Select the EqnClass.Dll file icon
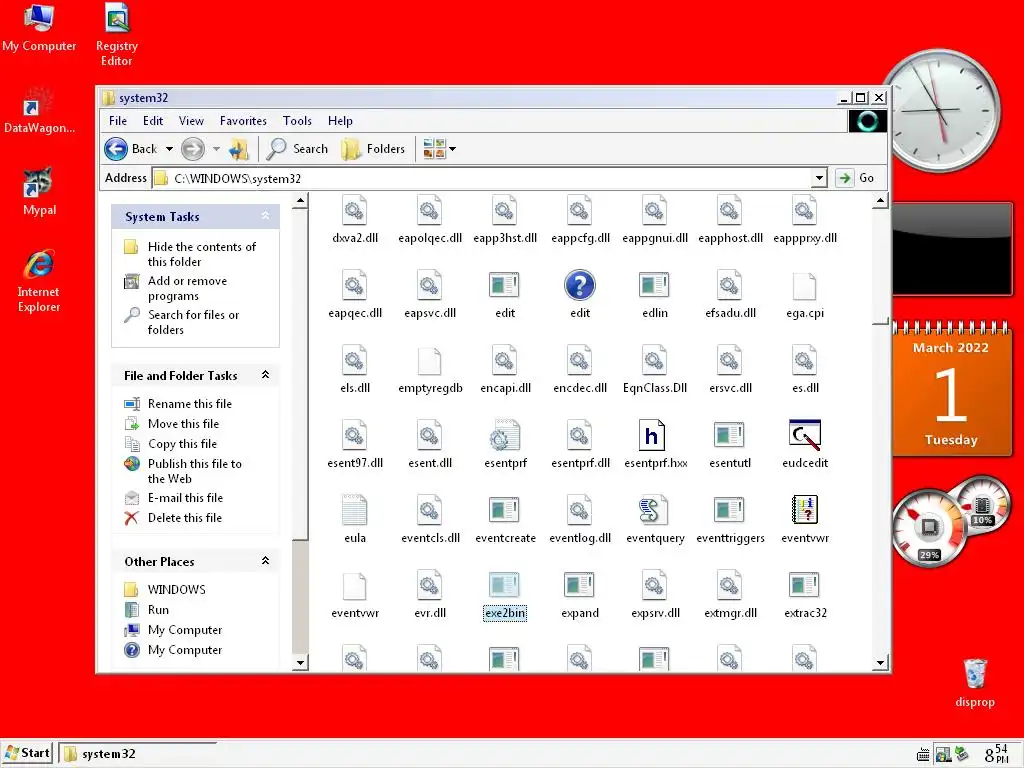This screenshot has width=1024, height=768. (654, 360)
